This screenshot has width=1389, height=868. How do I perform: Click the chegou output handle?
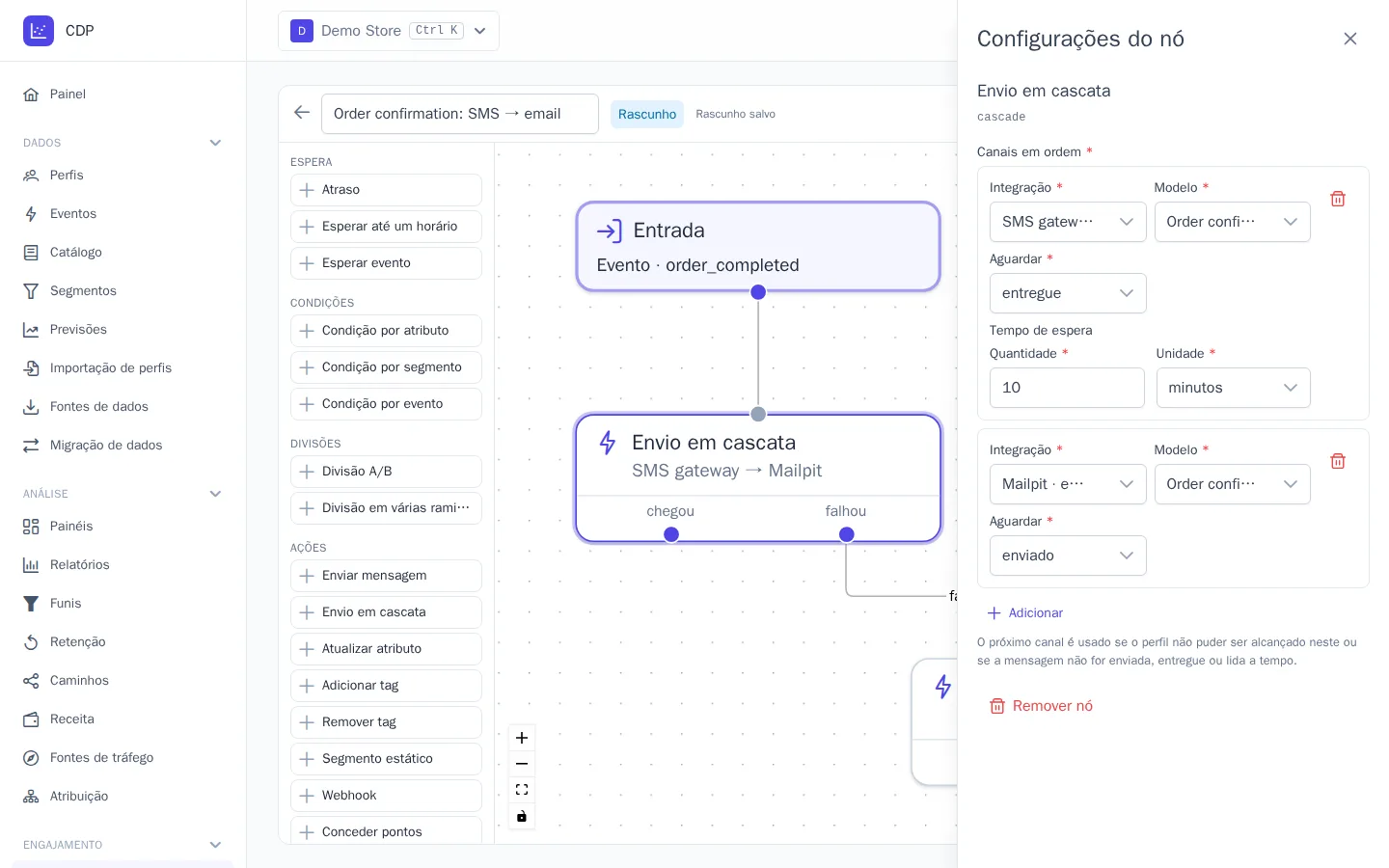(671, 534)
